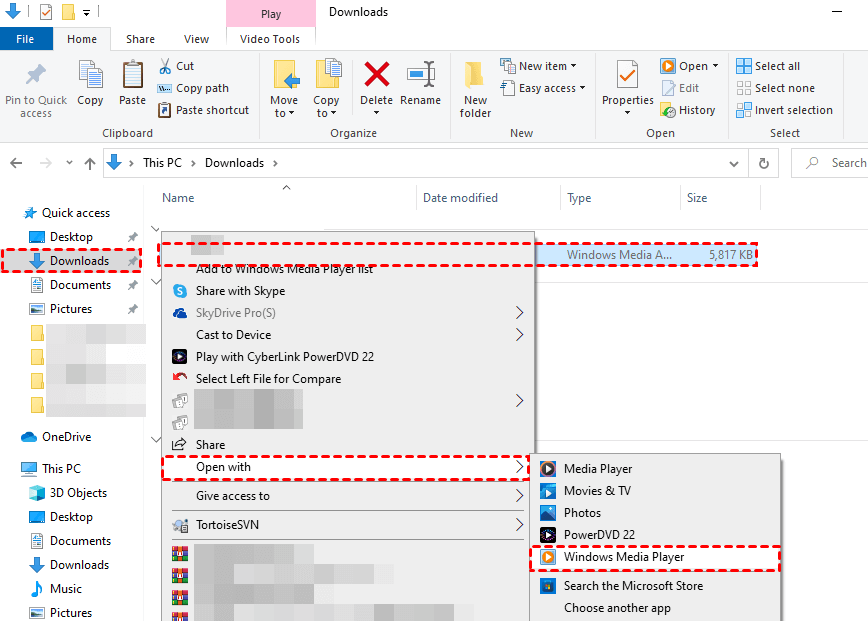Choose Share with Skype
Image resolution: width=868 pixels, height=621 pixels.
click(348, 291)
